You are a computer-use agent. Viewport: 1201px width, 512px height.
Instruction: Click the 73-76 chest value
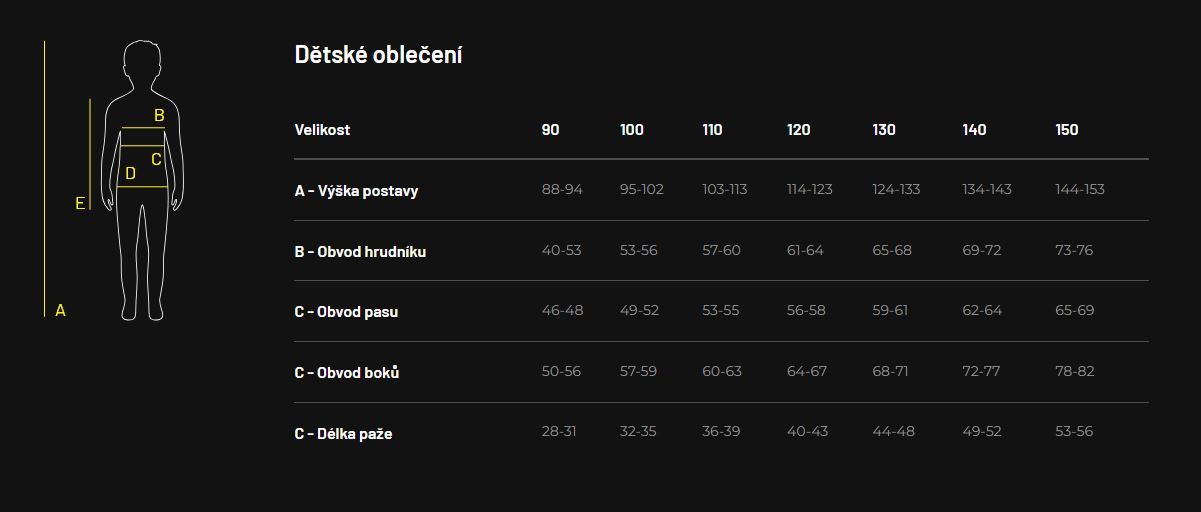1074,250
